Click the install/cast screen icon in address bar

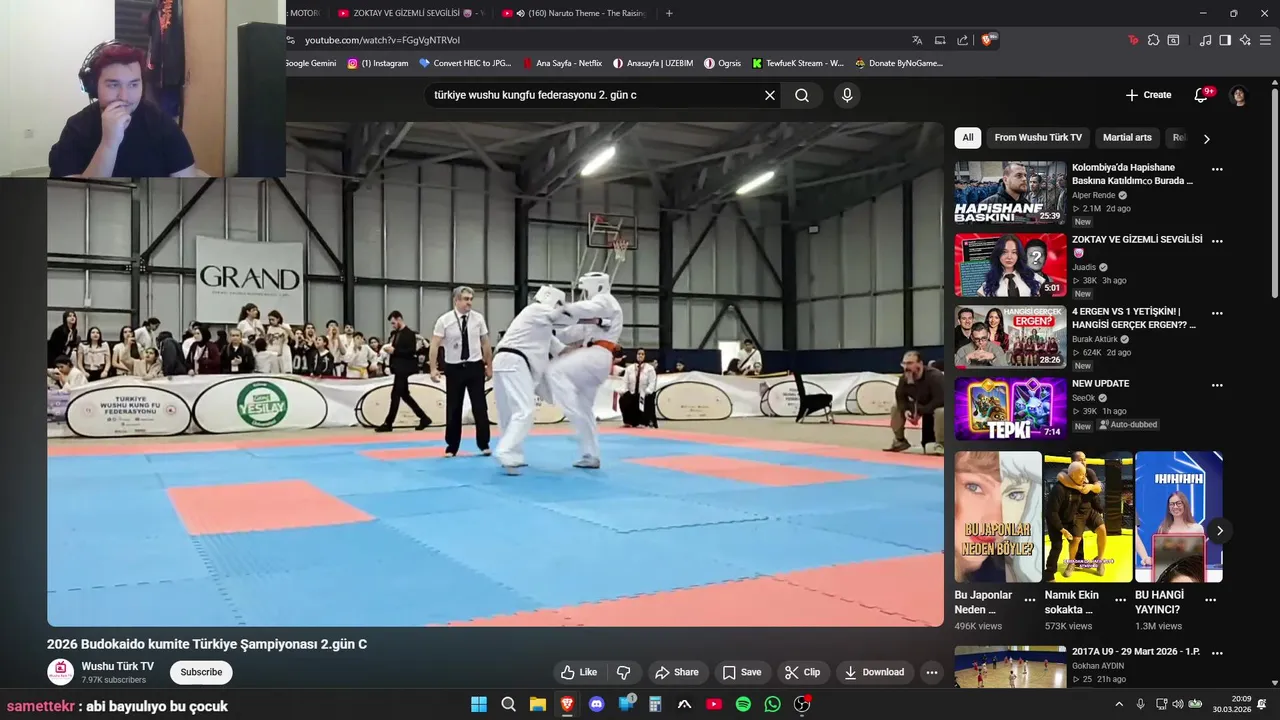(x=940, y=40)
